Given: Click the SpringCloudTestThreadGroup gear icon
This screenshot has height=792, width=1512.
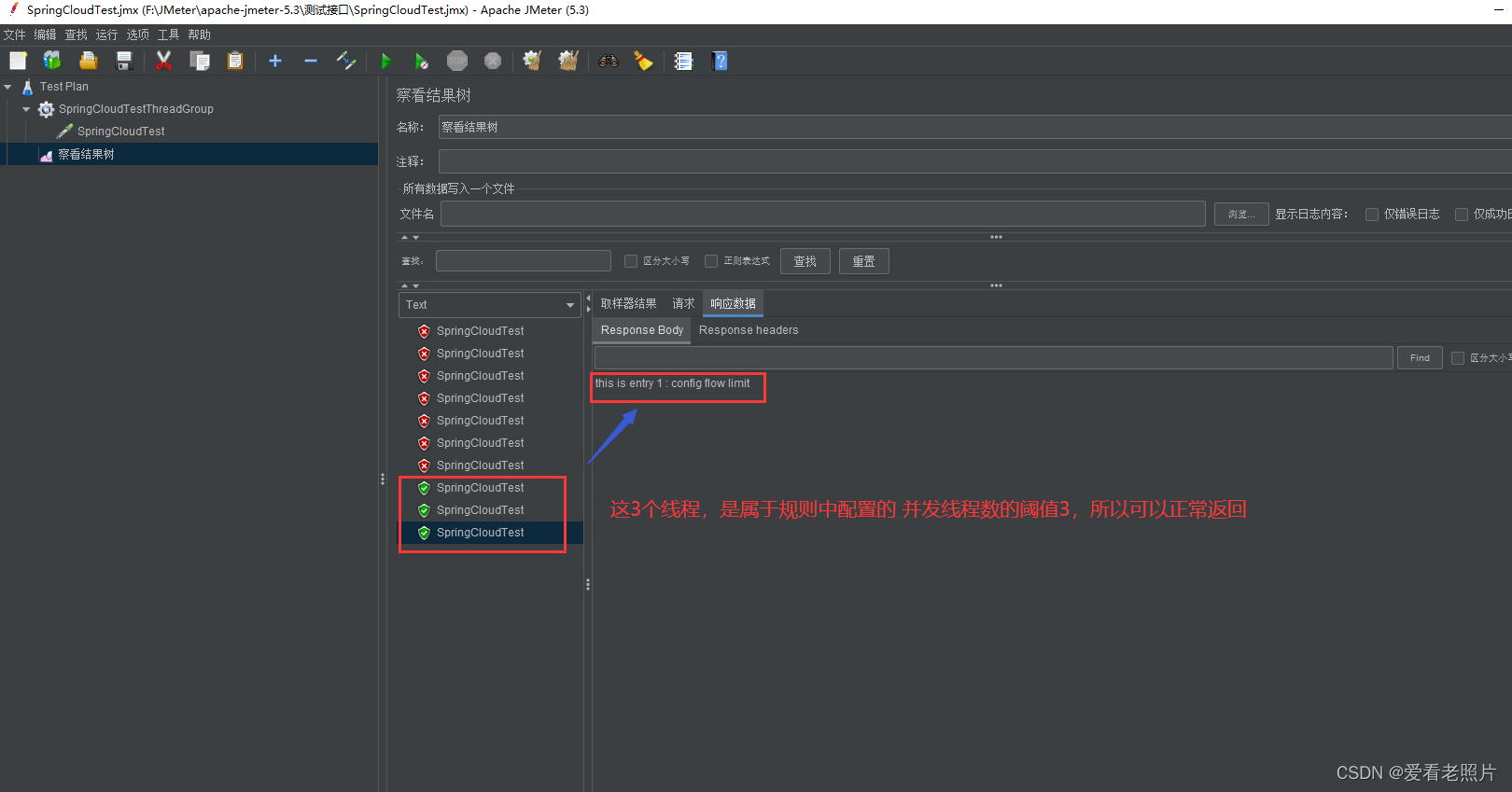Looking at the screenshot, I should click(46, 109).
